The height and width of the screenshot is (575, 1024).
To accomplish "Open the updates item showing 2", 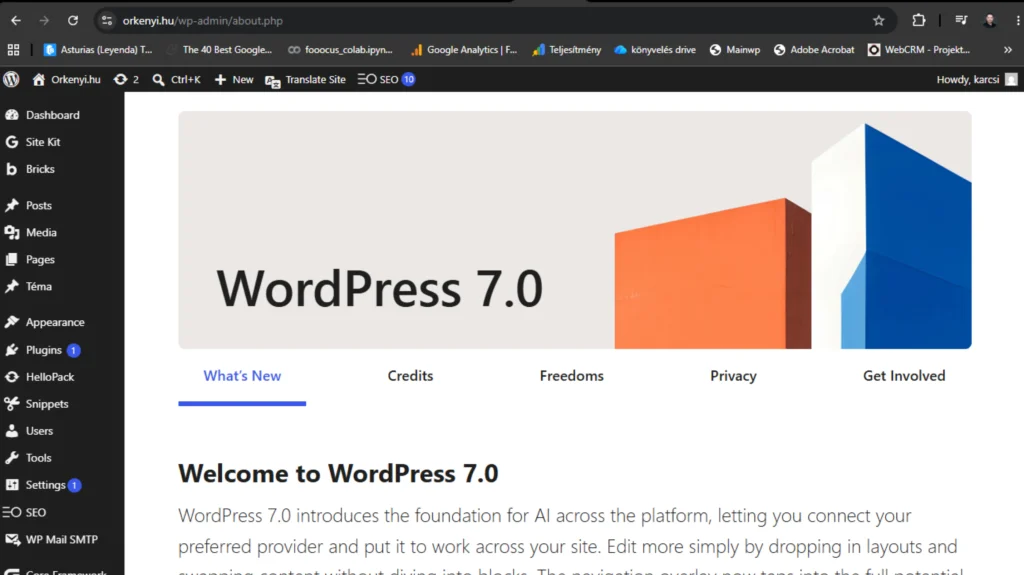I will (127, 79).
